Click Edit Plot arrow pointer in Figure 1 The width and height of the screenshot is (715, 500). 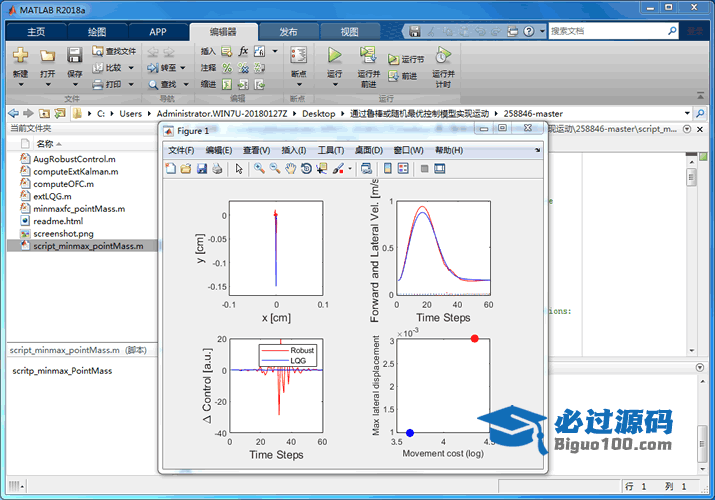(239, 169)
